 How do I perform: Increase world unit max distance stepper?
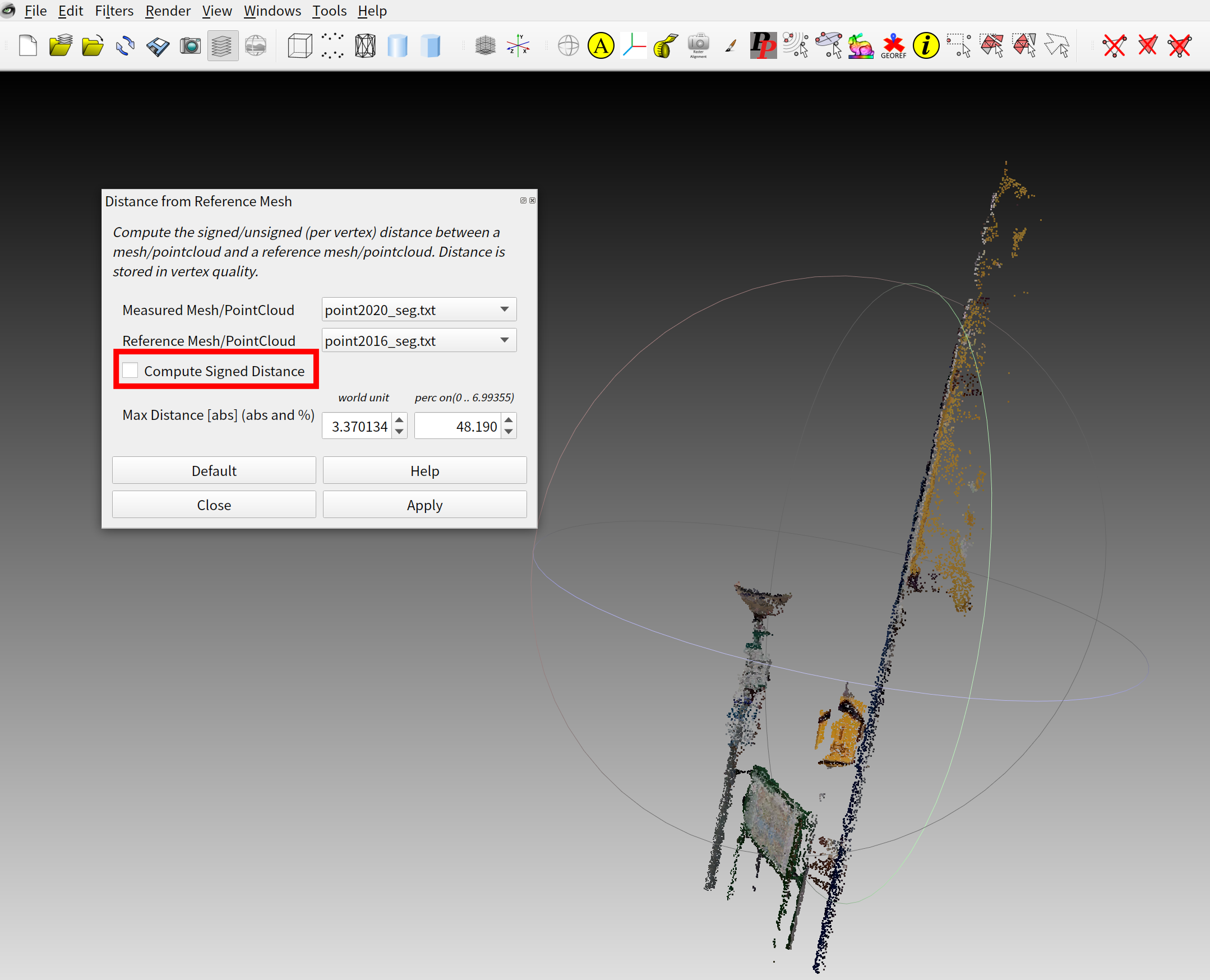(399, 420)
